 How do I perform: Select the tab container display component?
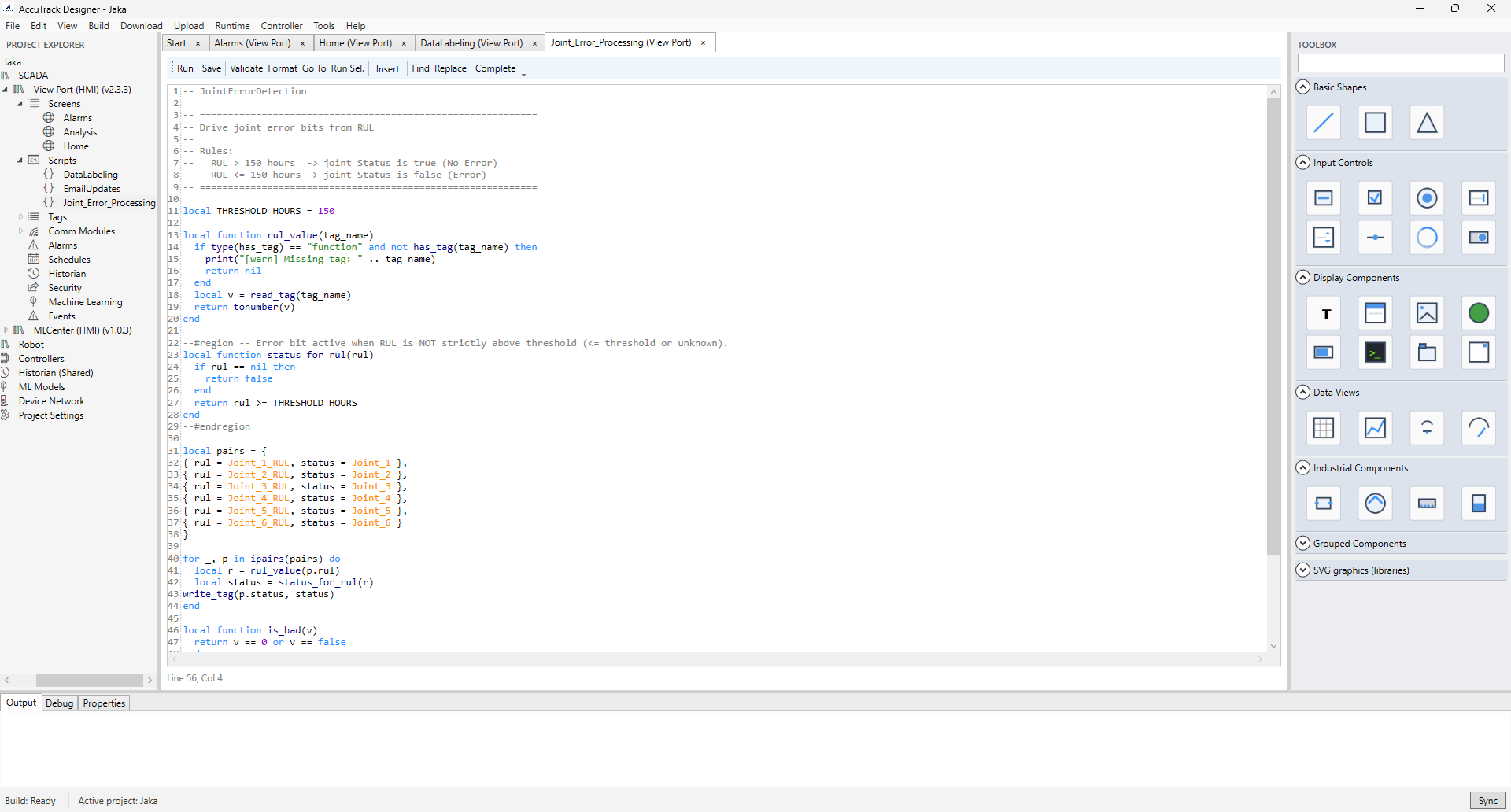1428,352
